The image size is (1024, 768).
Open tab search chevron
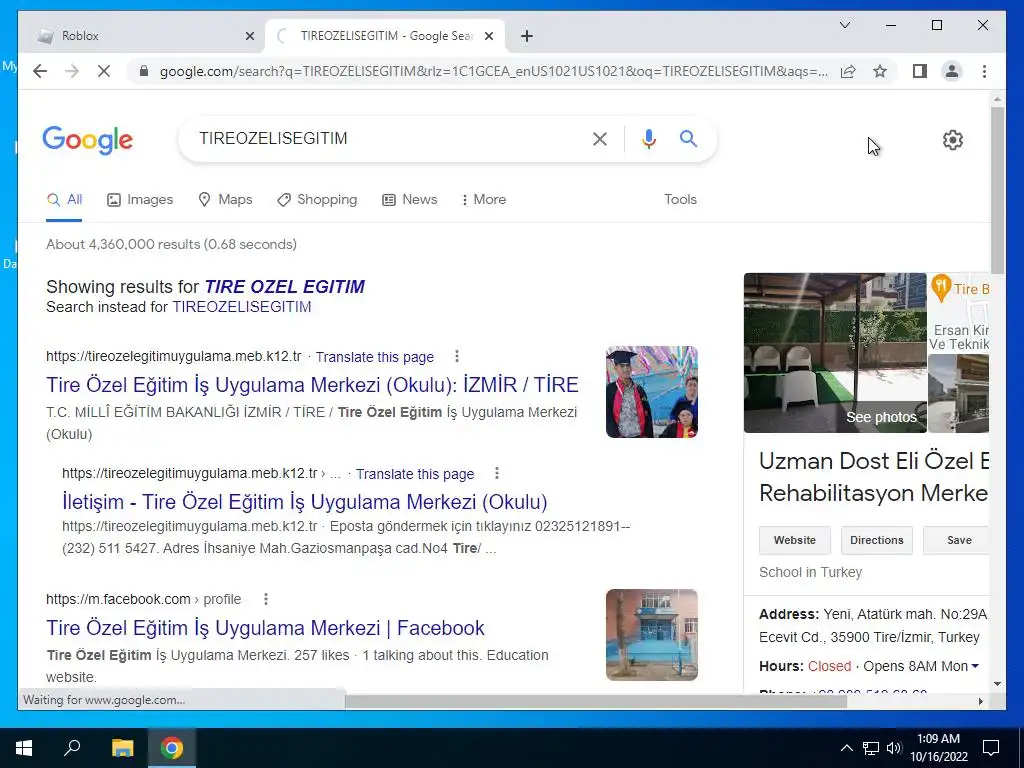point(844,25)
